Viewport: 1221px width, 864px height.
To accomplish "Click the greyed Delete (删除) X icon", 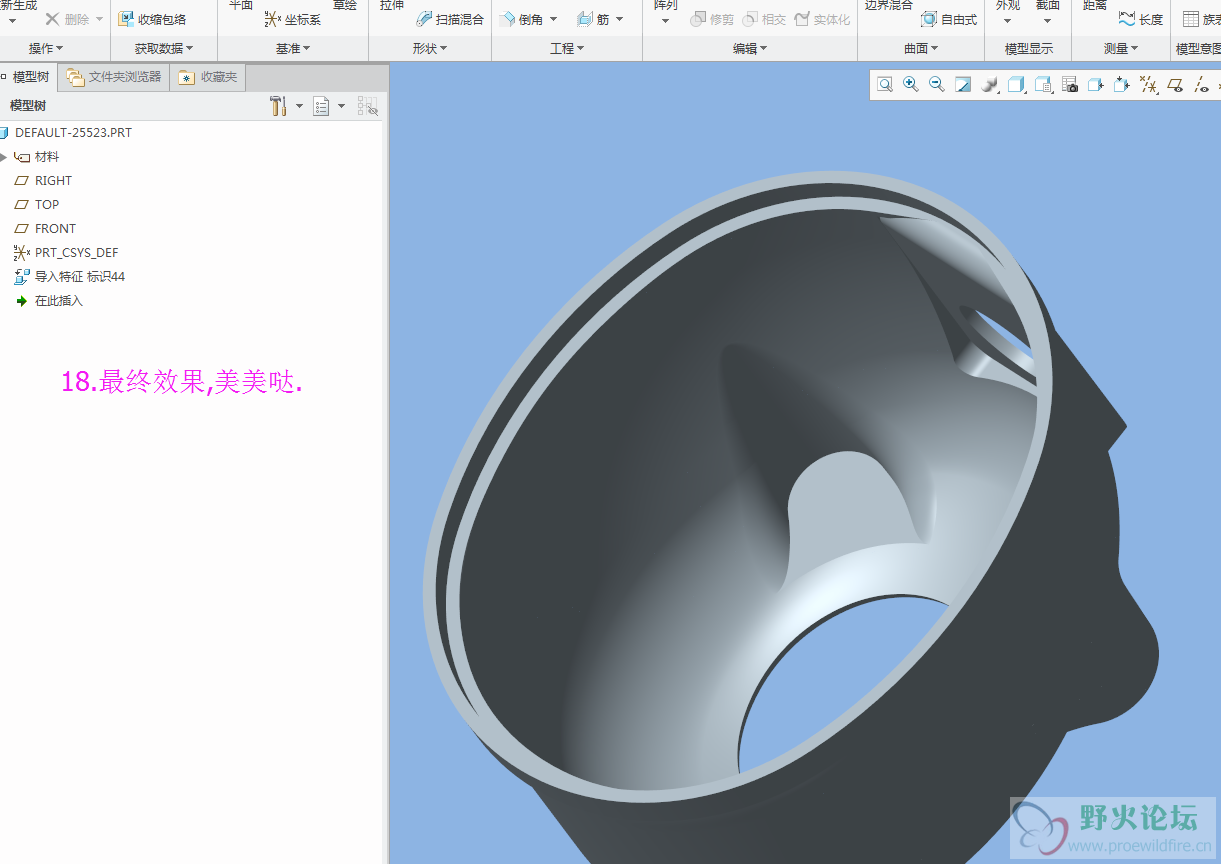I will [x=53, y=19].
